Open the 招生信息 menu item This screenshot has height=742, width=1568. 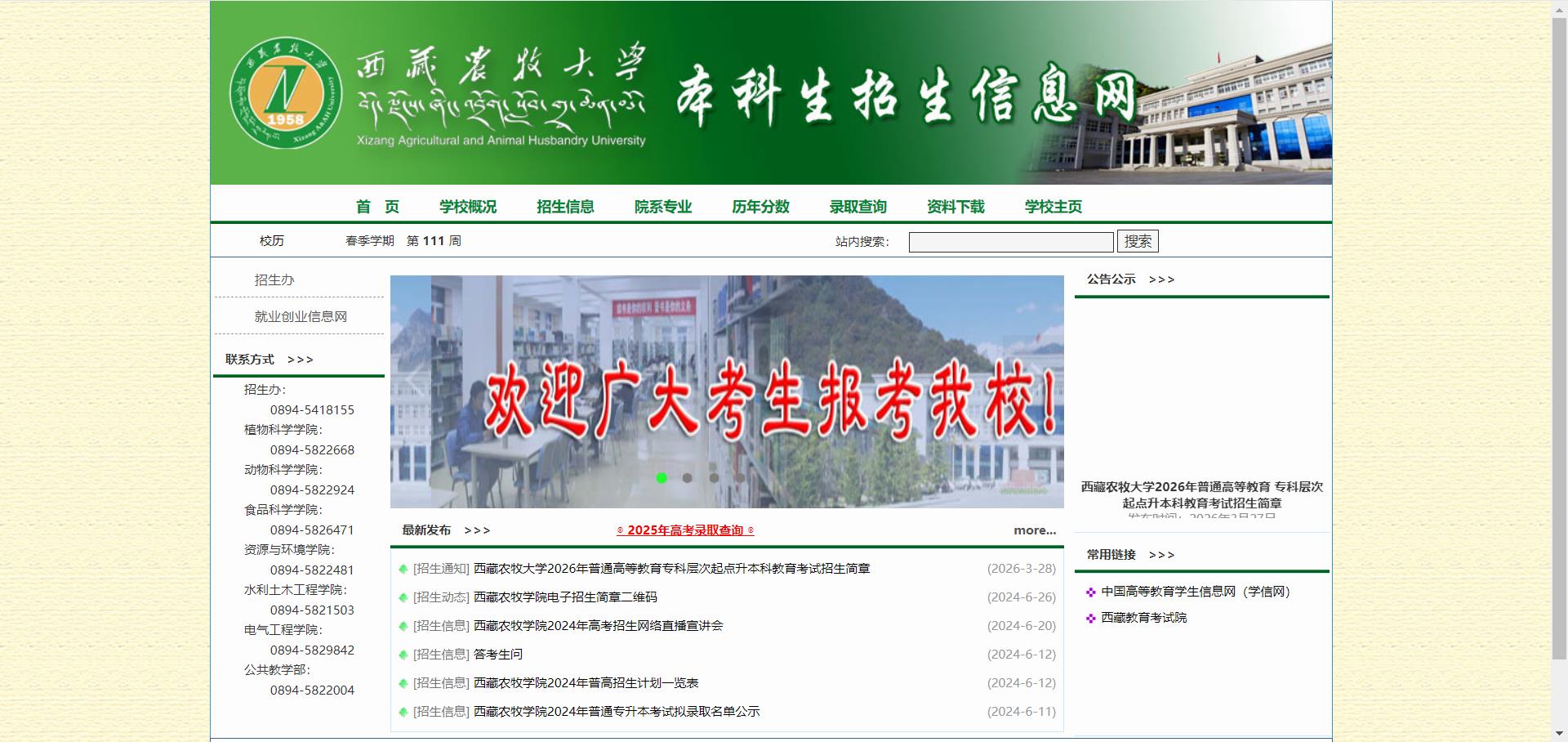565,207
